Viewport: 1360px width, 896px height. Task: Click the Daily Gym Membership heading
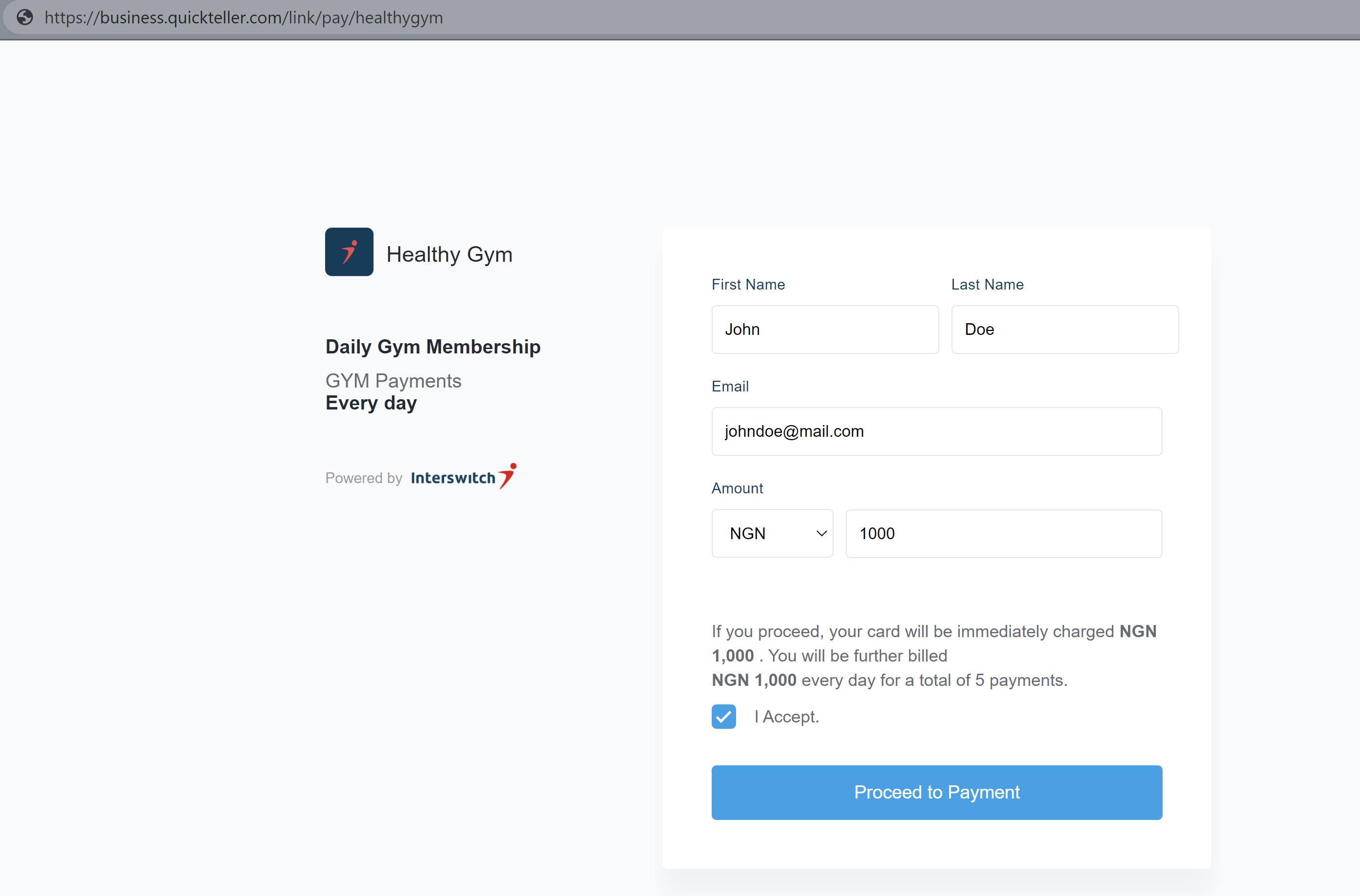point(432,347)
